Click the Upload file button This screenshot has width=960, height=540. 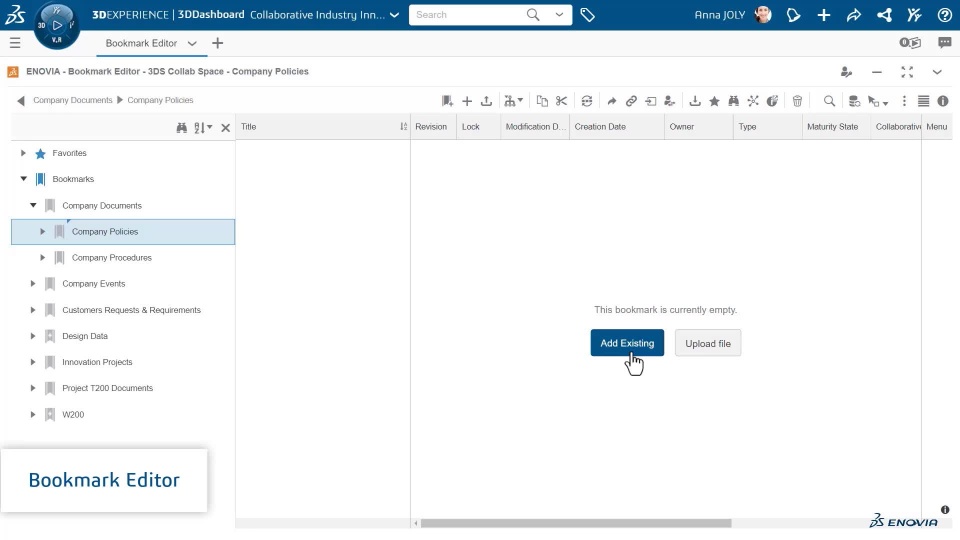point(708,343)
